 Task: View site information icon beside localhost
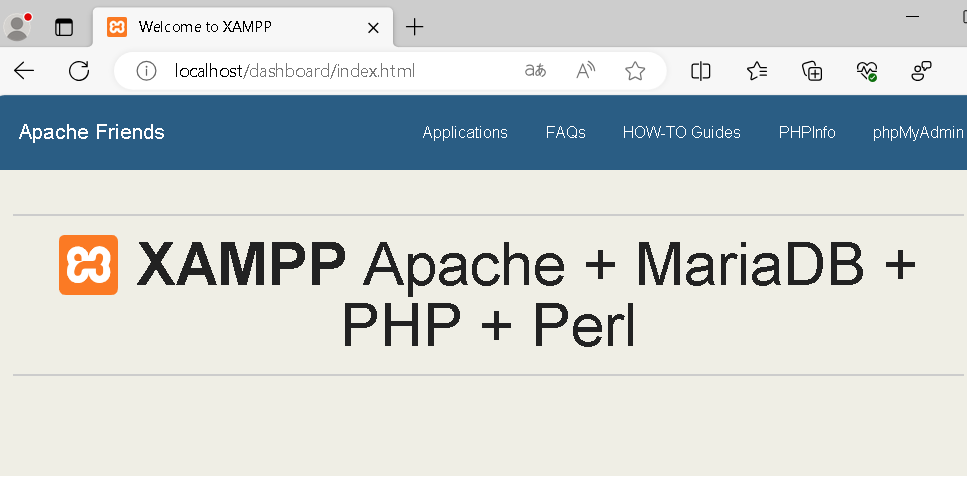147,71
